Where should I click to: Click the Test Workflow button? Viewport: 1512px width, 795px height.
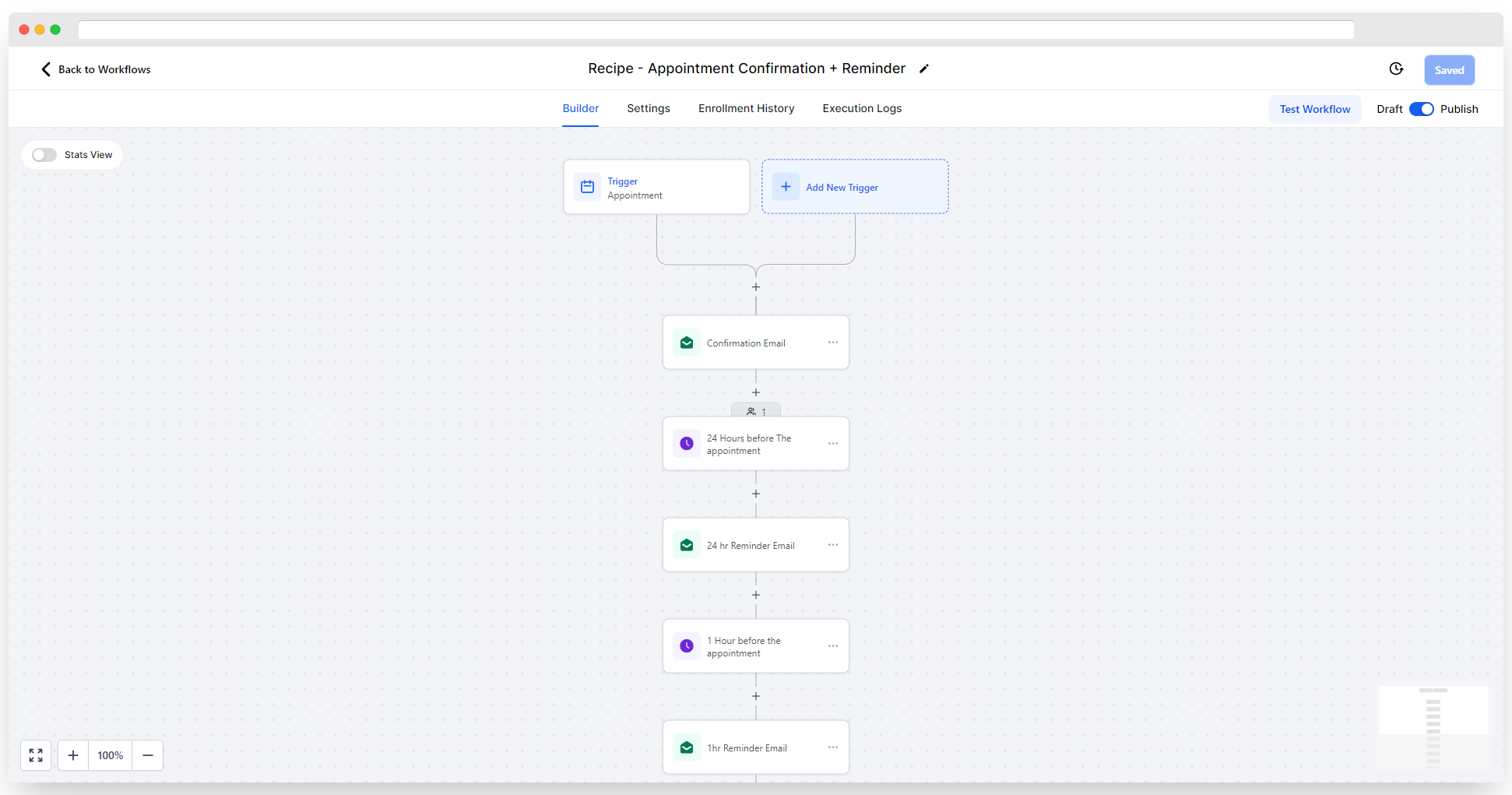click(1315, 109)
